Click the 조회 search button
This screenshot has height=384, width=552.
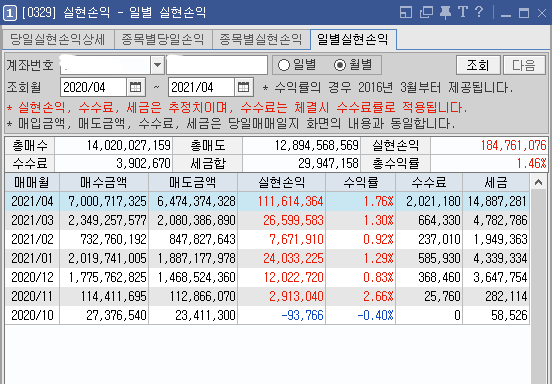[x=478, y=65]
